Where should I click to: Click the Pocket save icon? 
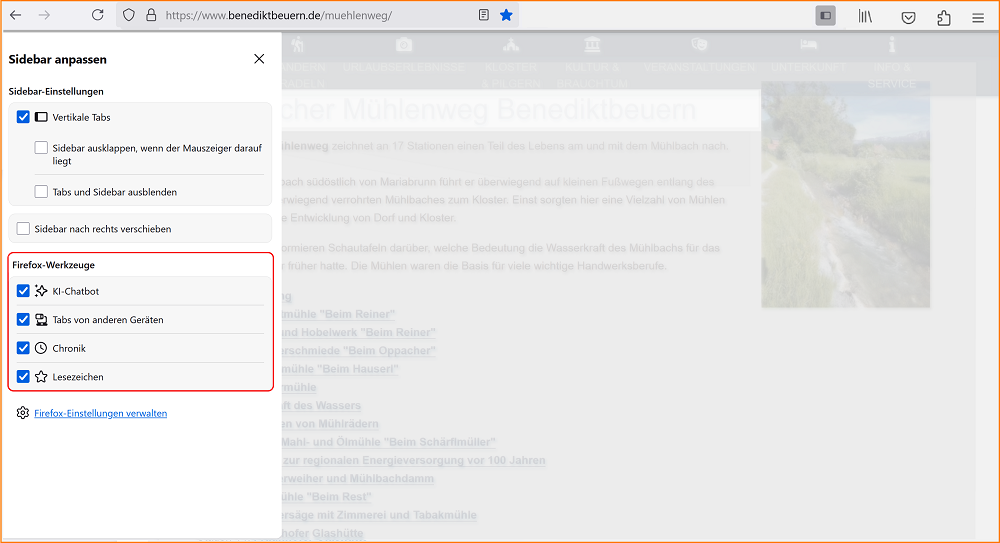pyautogui.click(x=908, y=18)
